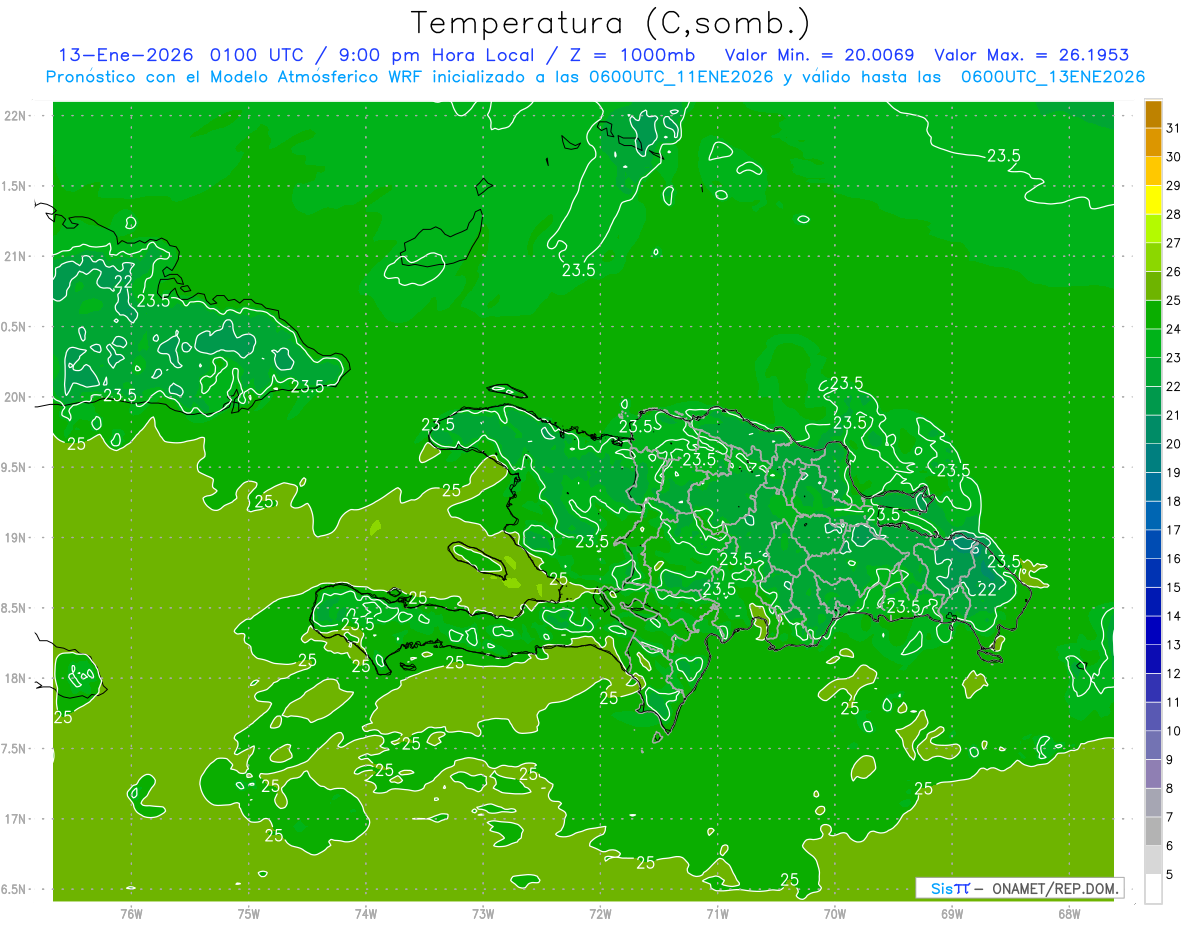Click the "17N" latitude axis label

pyautogui.click(x=14, y=819)
